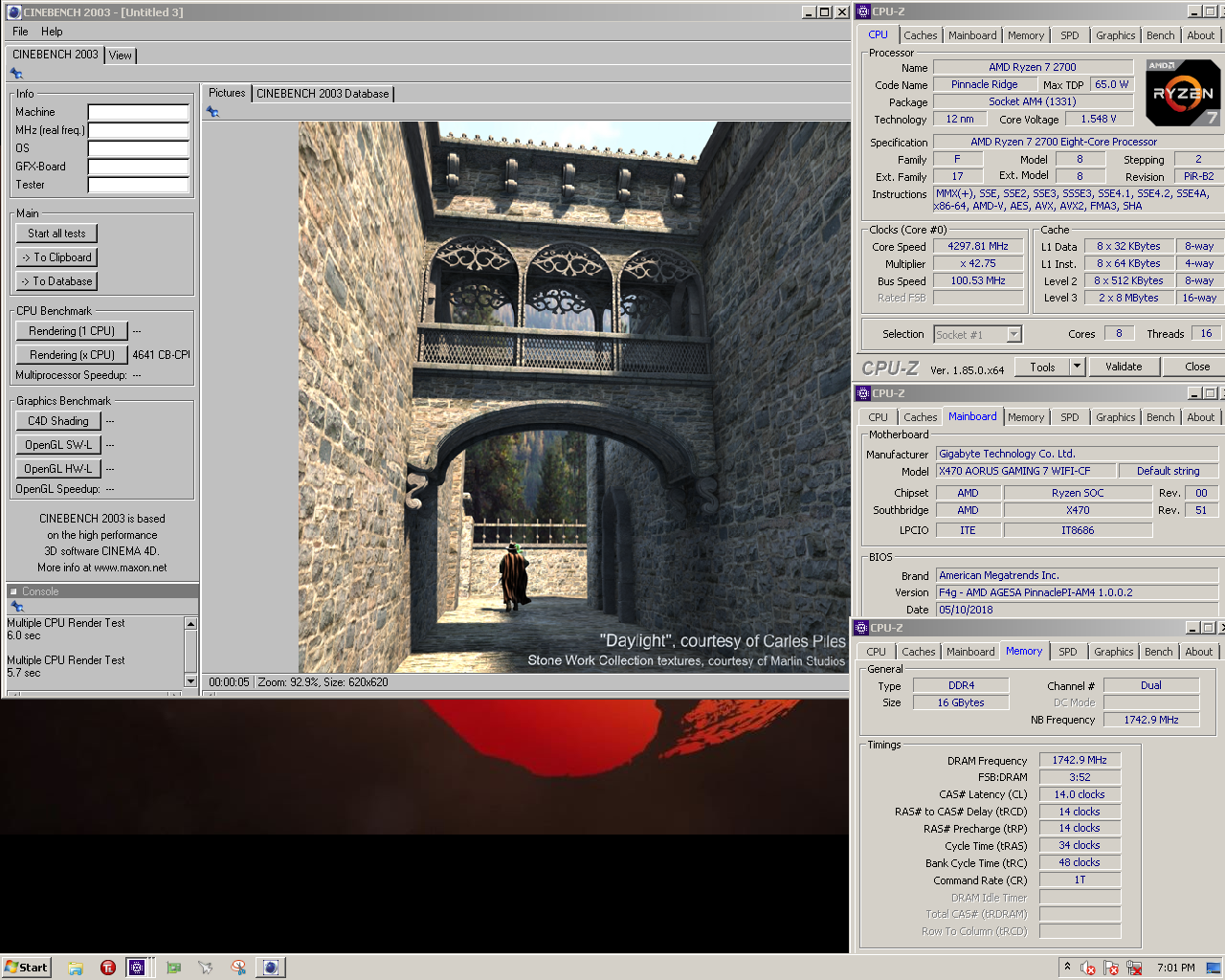This screenshot has height=980, width=1225.
Task: Run the Rendering (1 CPU) benchmark
Action: [x=72, y=331]
